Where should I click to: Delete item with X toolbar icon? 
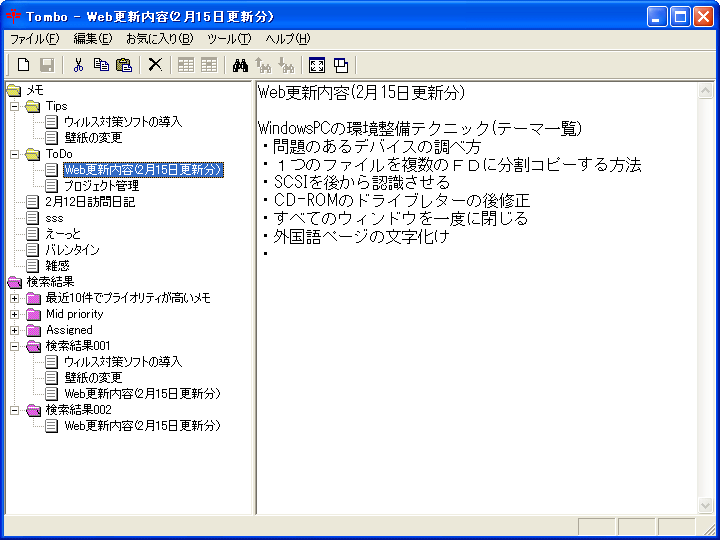point(155,65)
